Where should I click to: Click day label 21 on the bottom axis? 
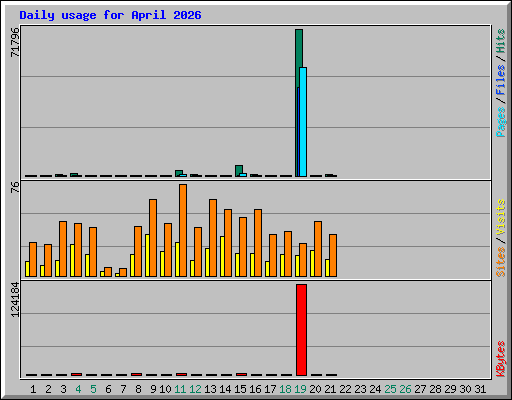pyautogui.click(x=330, y=389)
